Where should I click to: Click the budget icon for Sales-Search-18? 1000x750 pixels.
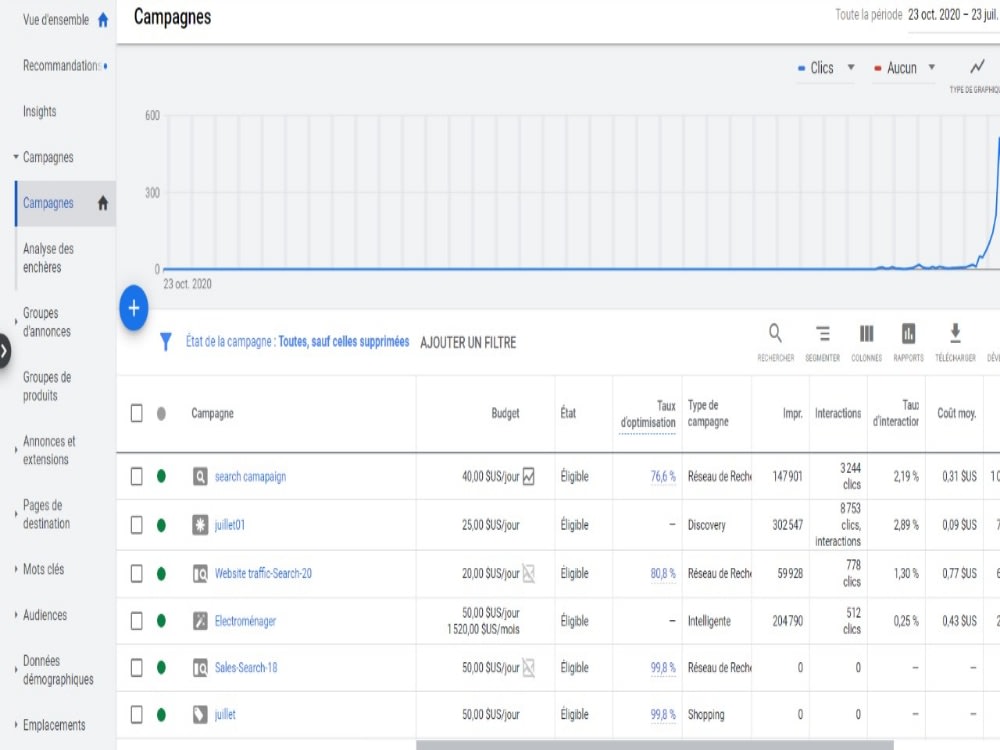point(529,668)
